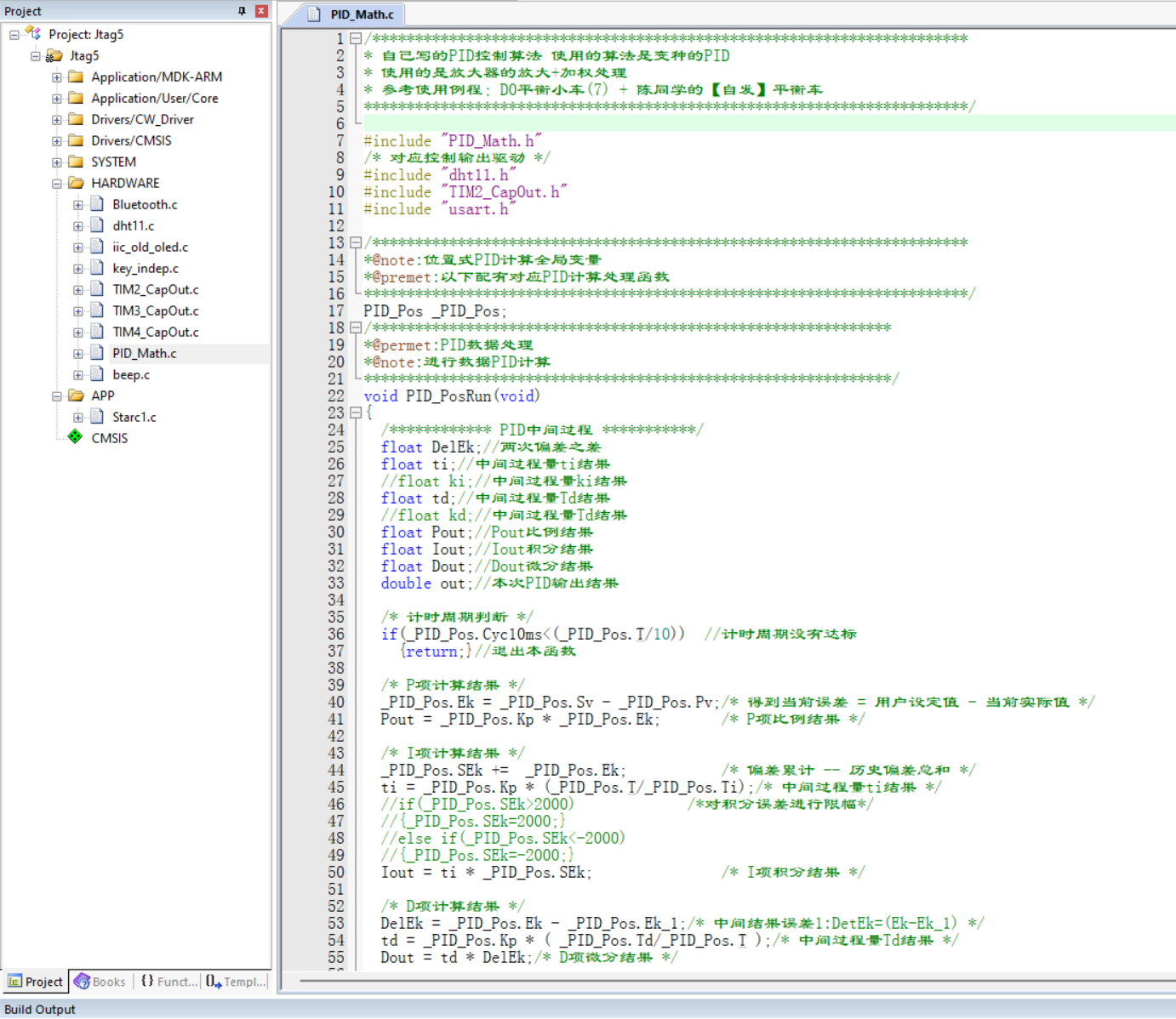The height and width of the screenshot is (1019, 1176).
Task: Click the Bluetooth.c file icon
Action: pyautogui.click(x=97, y=204)
